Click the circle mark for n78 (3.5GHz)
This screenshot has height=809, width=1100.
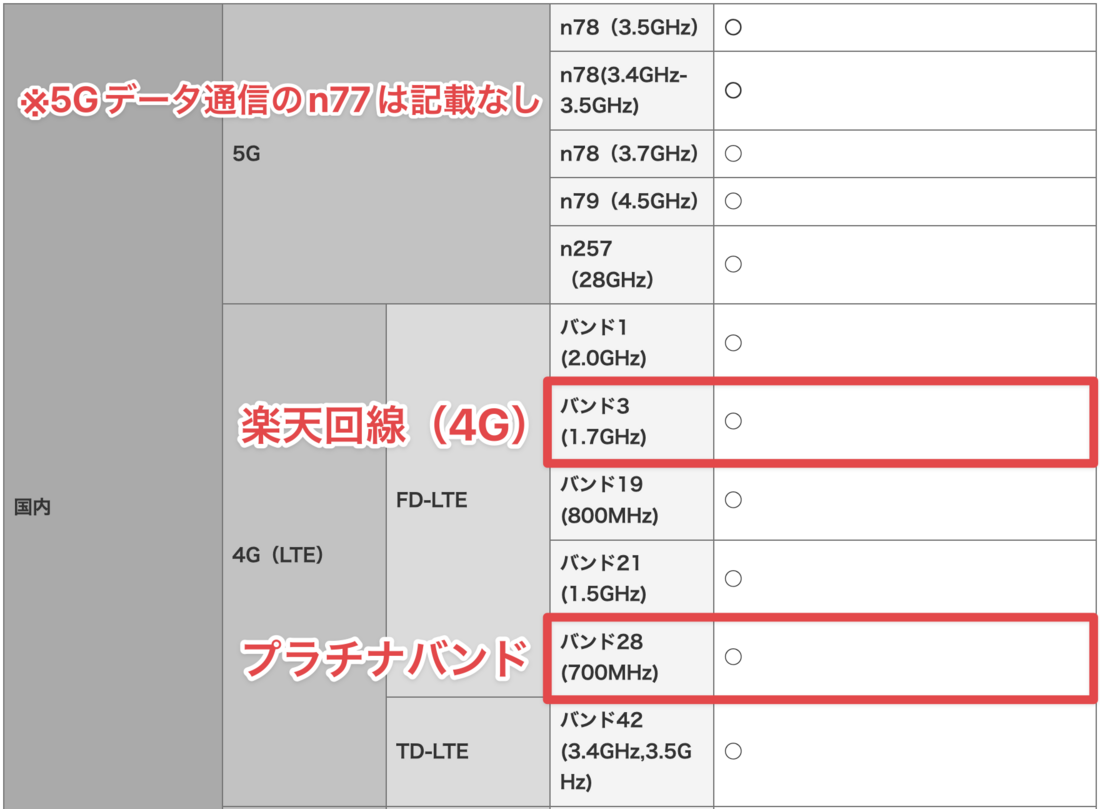tap(733, 27)
